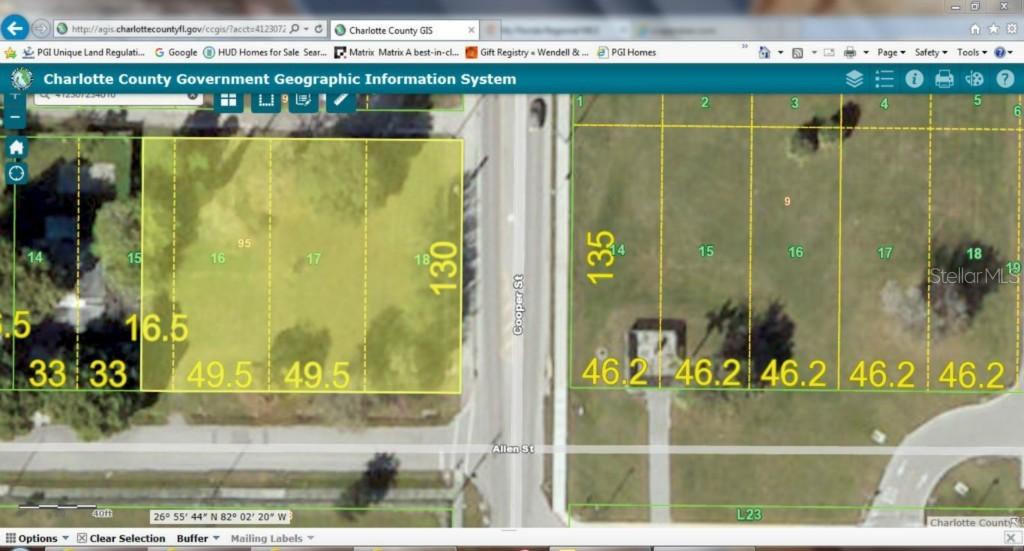Select the measure ruler tool
The image size is (1024, 551).
(x=341, y=100)
